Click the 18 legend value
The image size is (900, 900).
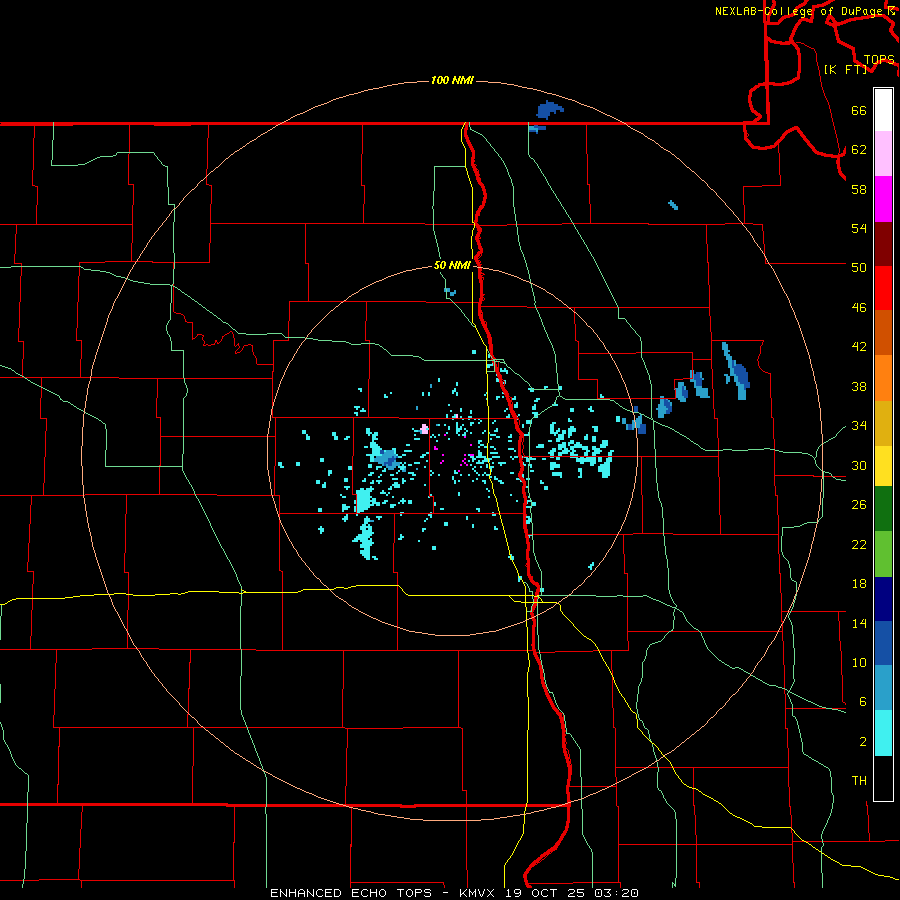point(859,584)
